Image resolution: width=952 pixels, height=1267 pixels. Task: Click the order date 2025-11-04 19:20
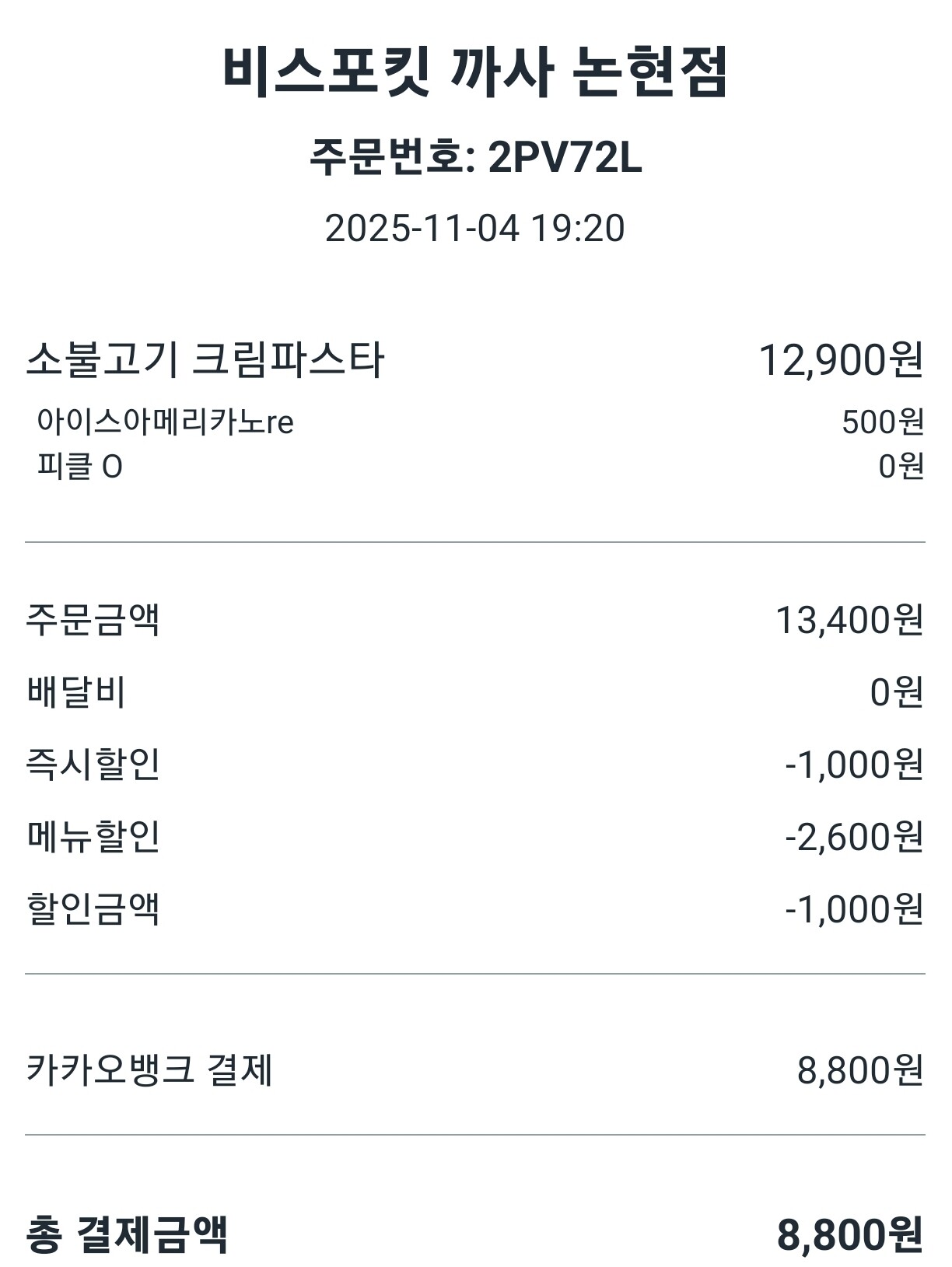474,229
